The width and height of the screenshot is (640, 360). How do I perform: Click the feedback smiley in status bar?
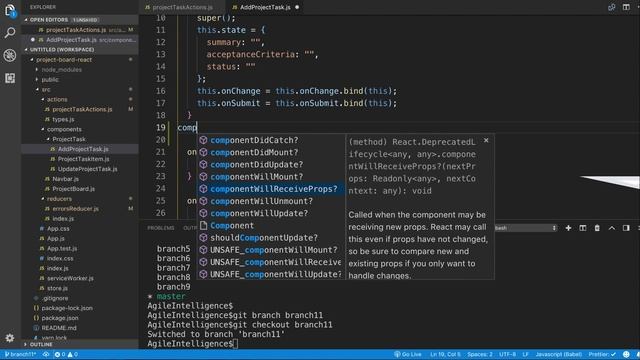[x=626, y=354]
